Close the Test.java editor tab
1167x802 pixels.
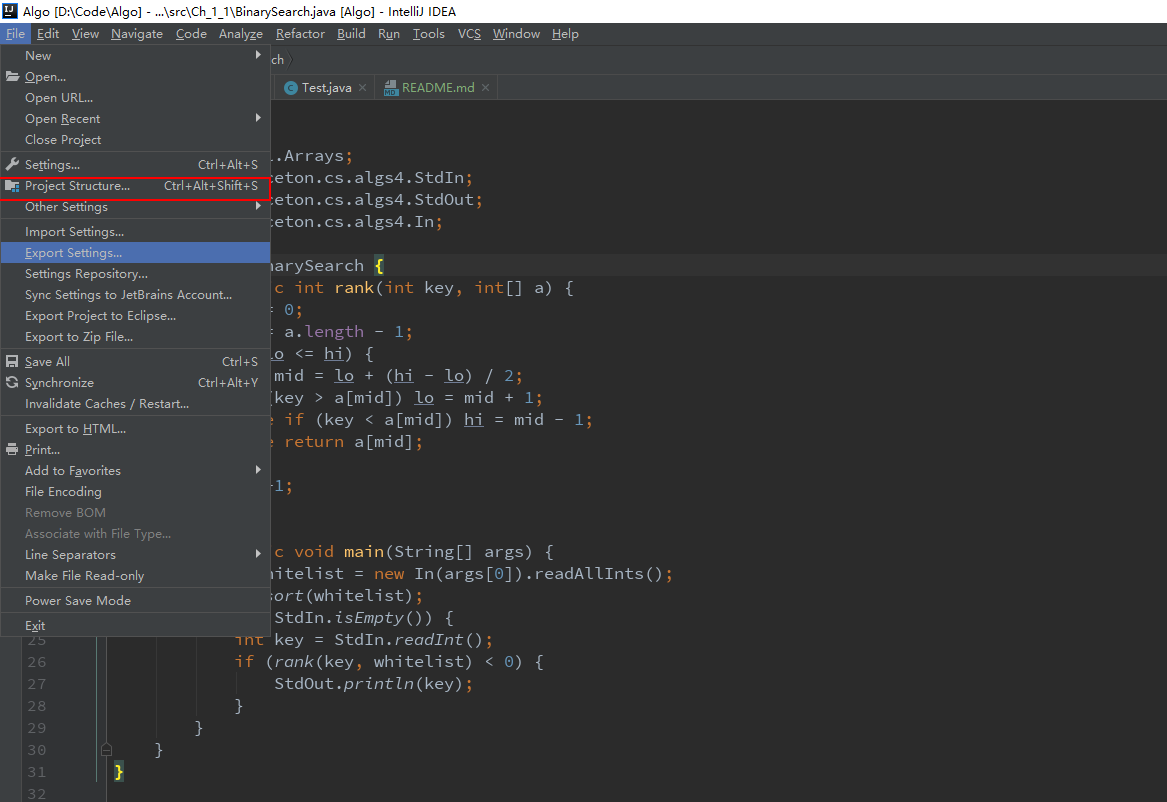coord(363,88)
